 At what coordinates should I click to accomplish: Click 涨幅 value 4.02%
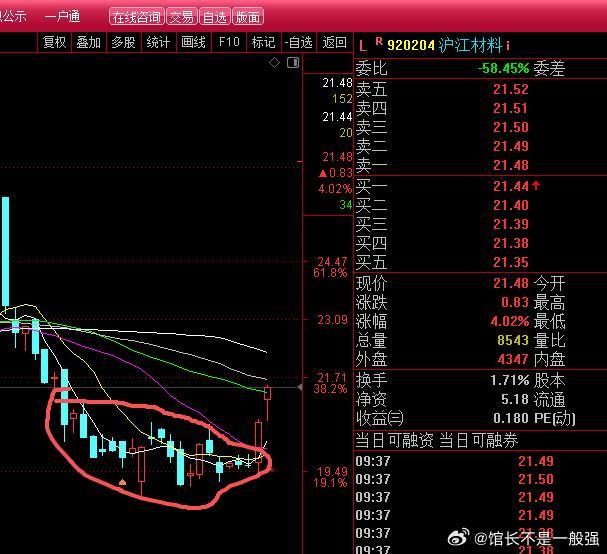[509, 321]
